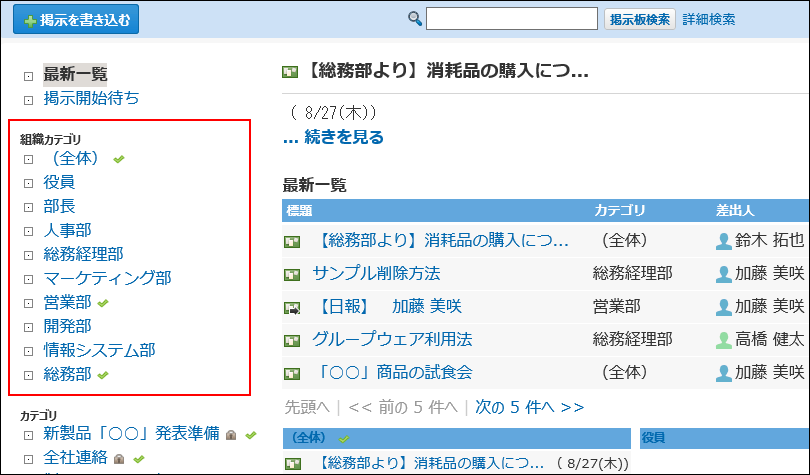The width and height of the screenshot is (810, 475).
Task: Click green checkmark beside 総務部
Action: pyautogui.click(x=103, y=375)
